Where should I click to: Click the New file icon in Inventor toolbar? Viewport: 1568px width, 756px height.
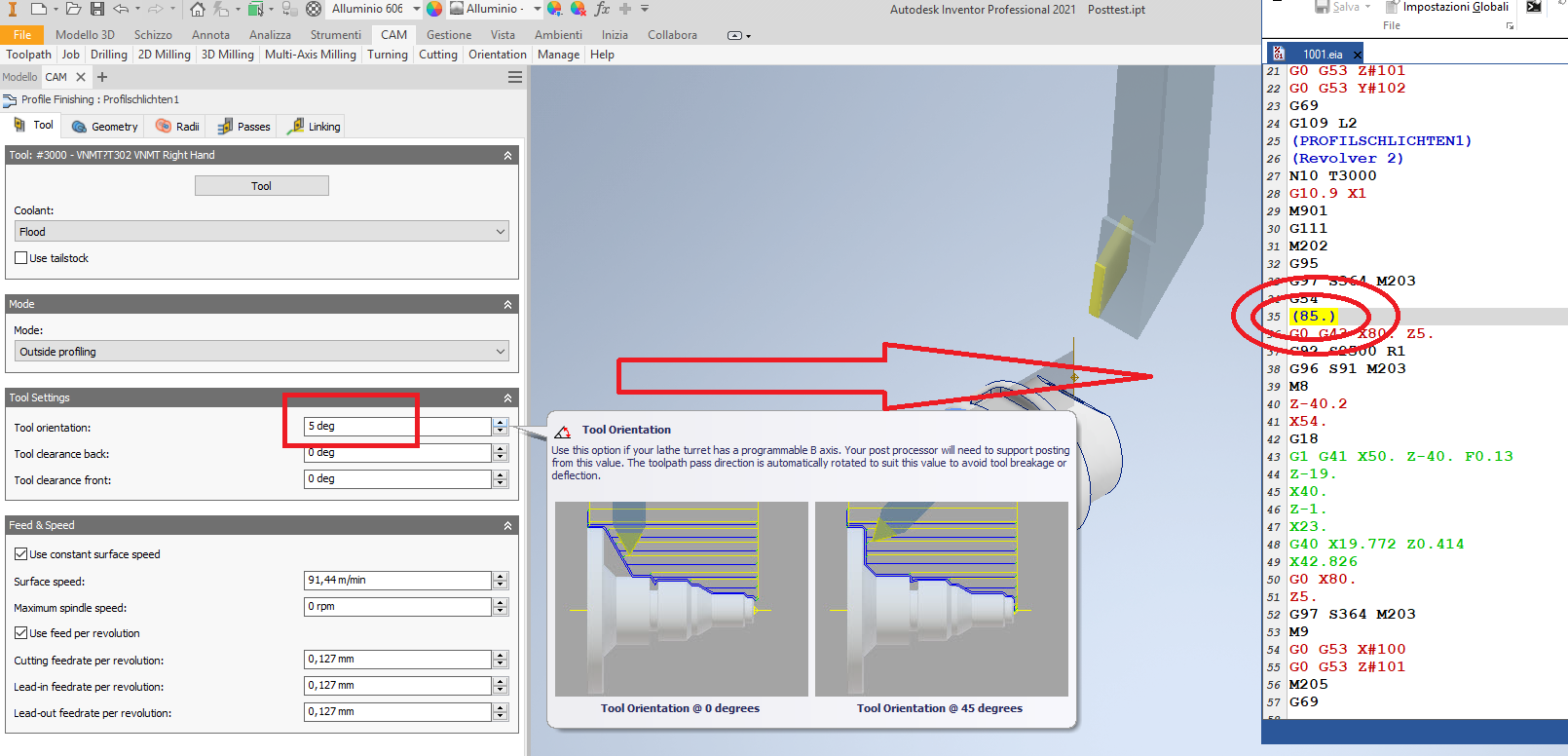(38, 9)
